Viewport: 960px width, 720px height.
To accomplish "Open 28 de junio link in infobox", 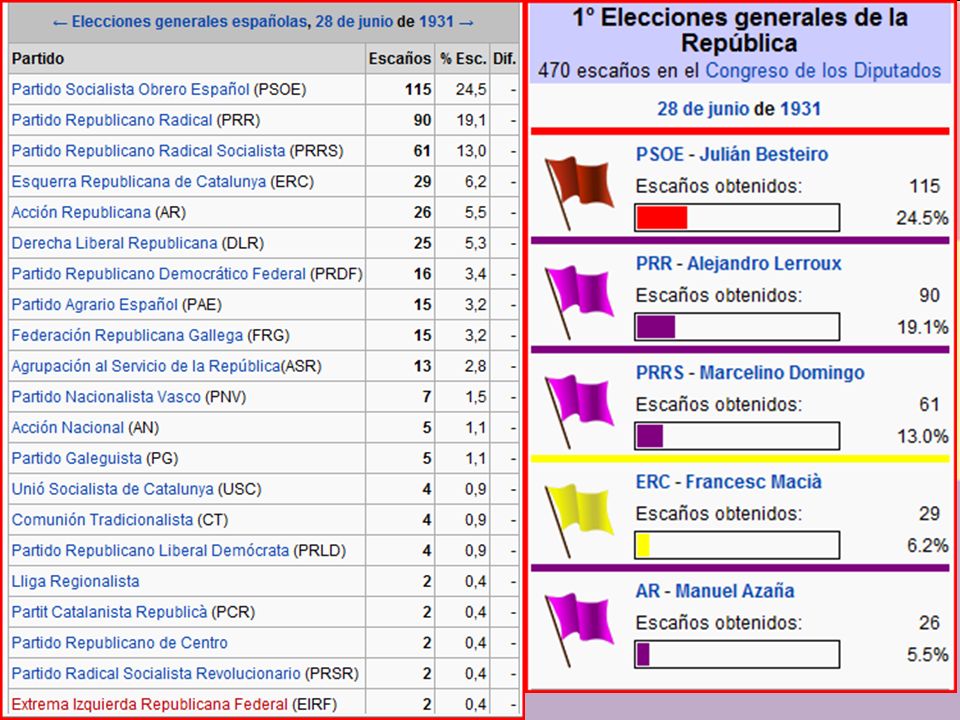I will [x=703, y=109].
